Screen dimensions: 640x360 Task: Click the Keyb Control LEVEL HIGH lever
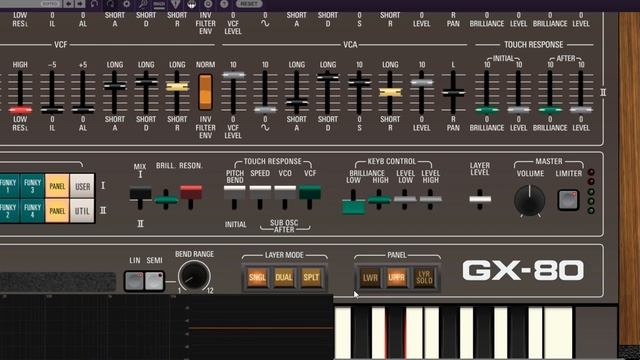(x=431, y=200)
